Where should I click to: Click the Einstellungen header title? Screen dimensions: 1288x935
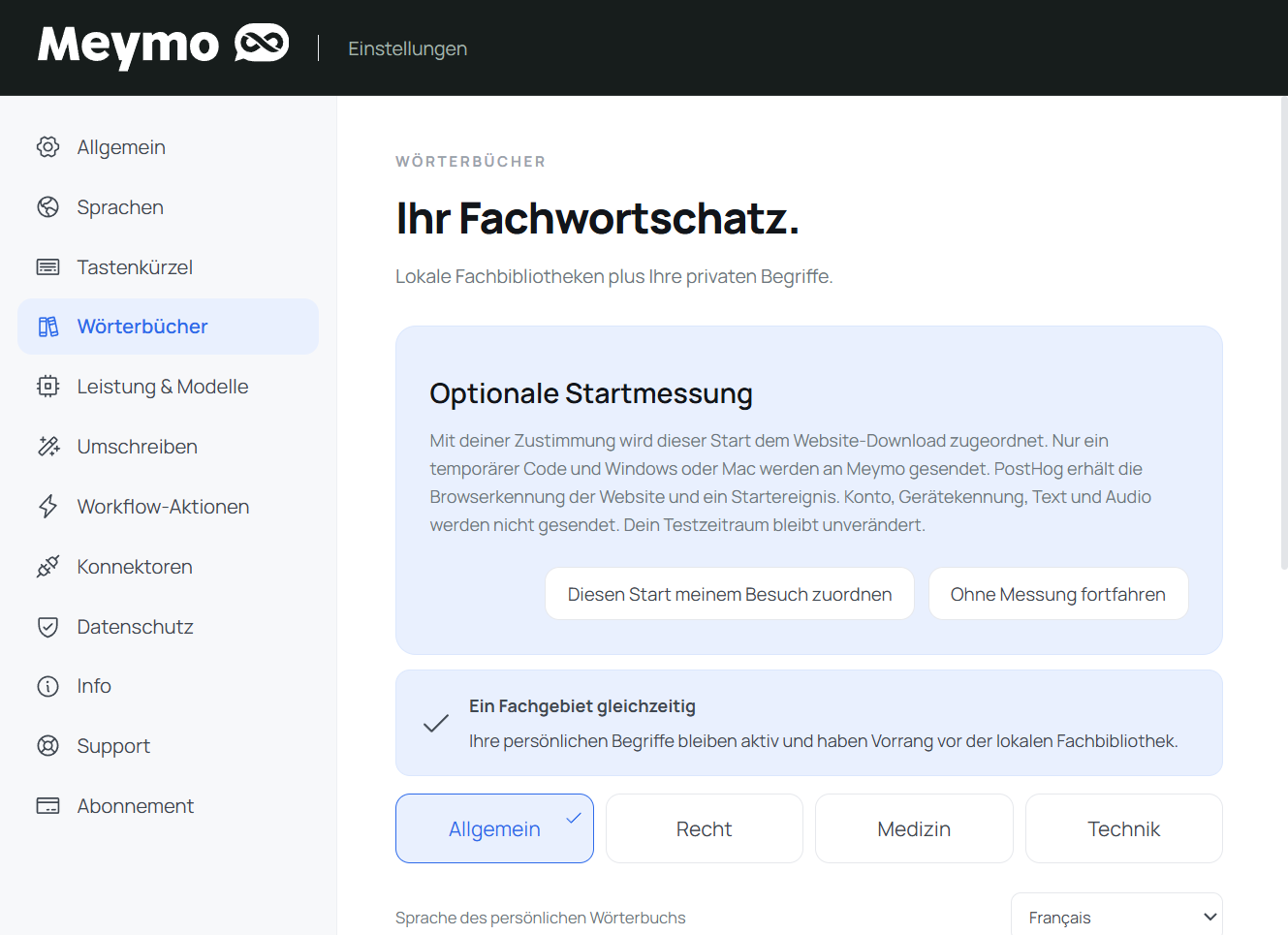[x=407, y=48]
